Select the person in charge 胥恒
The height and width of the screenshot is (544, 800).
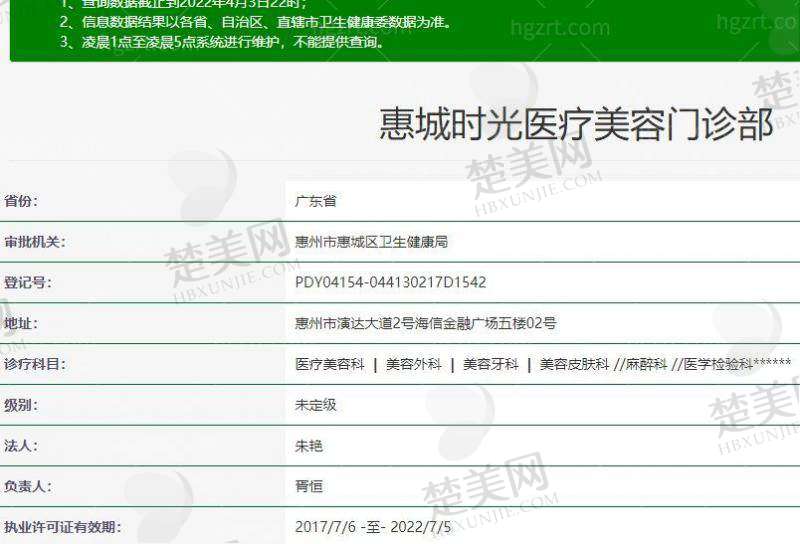click(309, 487)
